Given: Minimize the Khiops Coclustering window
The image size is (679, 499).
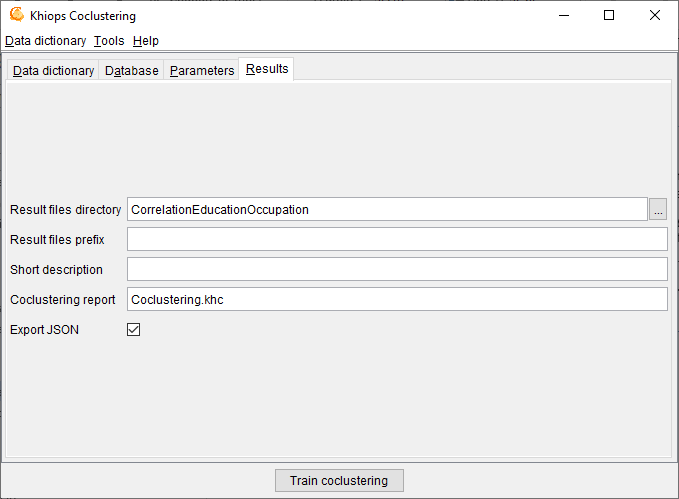Looking at the screenshot, I should click(x=563, y=15).
